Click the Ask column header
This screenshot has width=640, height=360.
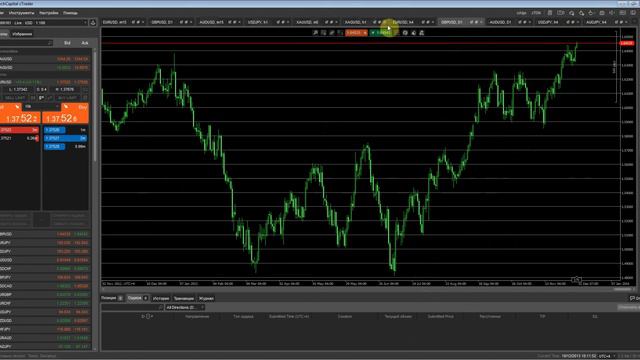click(85, 43)
